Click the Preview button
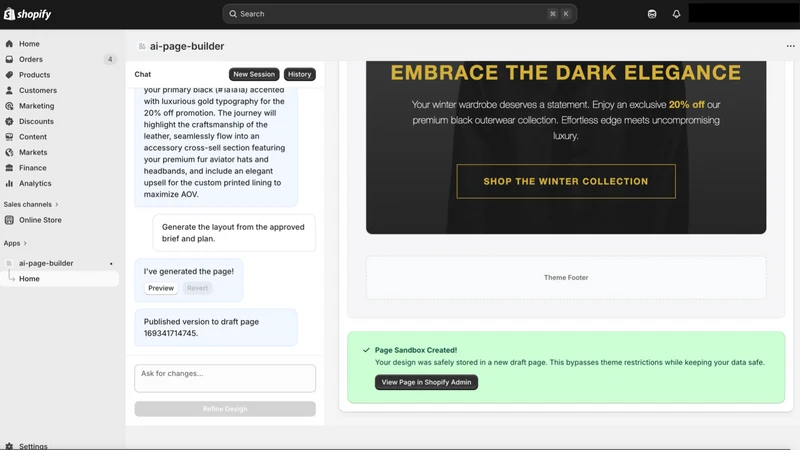Screen dimensions: 800x450 161,288
